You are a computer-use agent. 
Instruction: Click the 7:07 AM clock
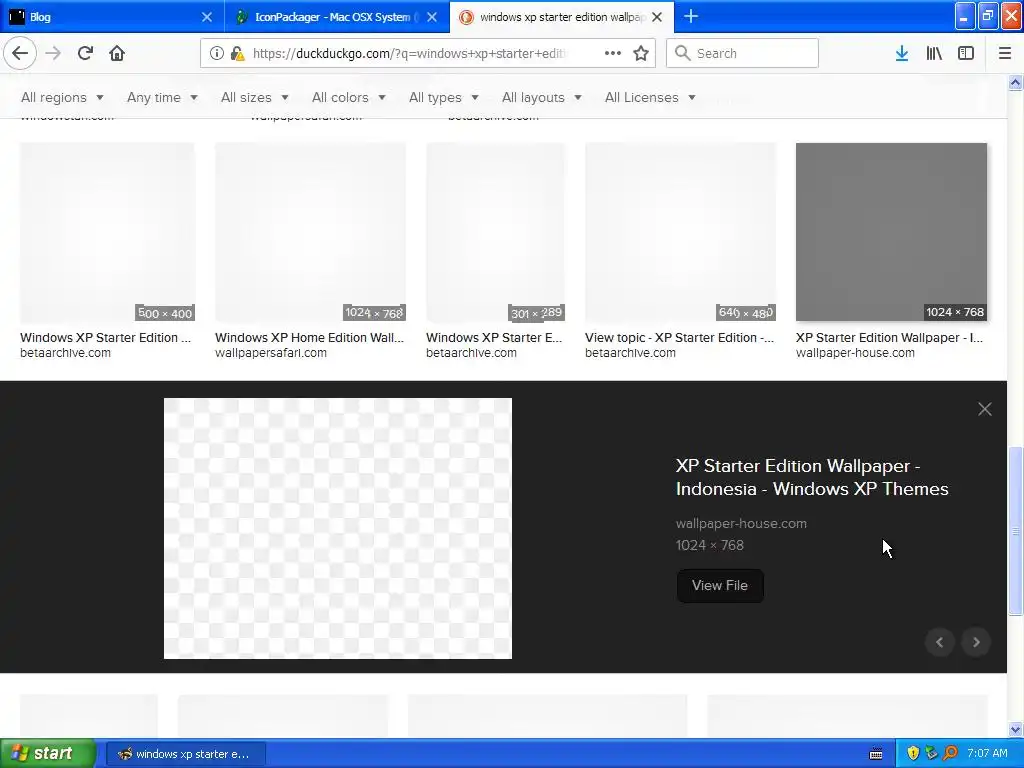[987, 753]
